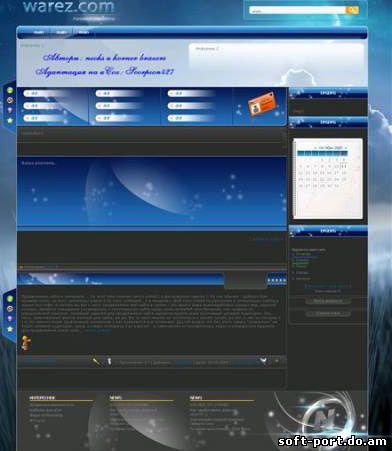This screenshot has height=451, width=392.
Task: Click the lower green star sidebar icon
Action: (10, 329)
